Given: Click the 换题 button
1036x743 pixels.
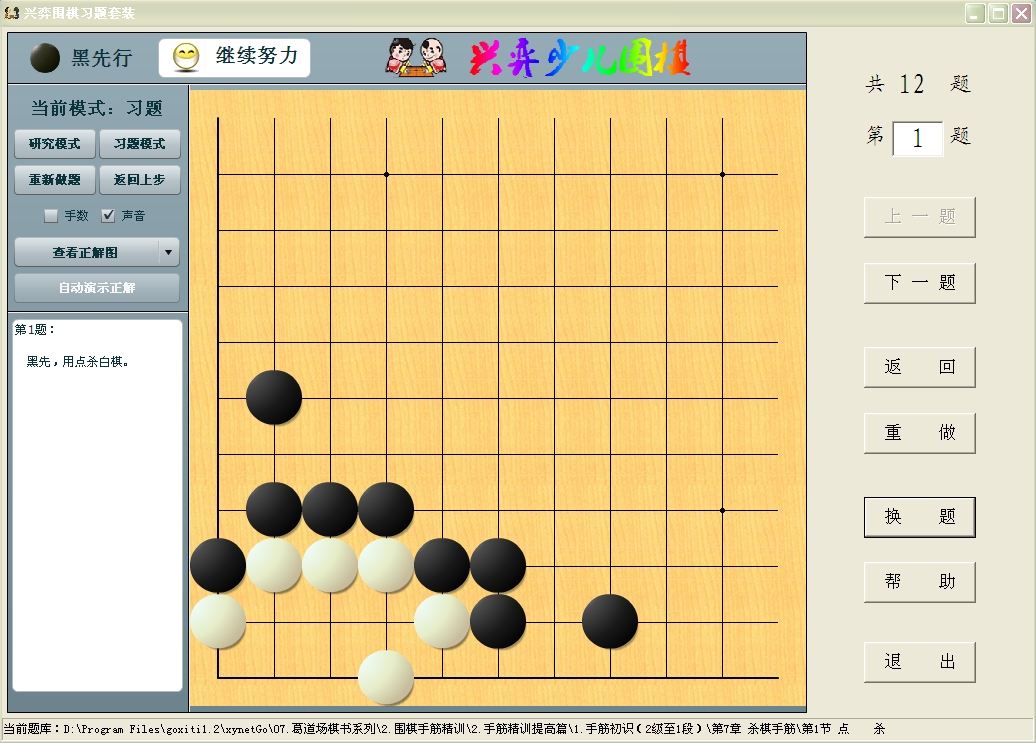Looking at the screenshot, I should pos(920,516).
